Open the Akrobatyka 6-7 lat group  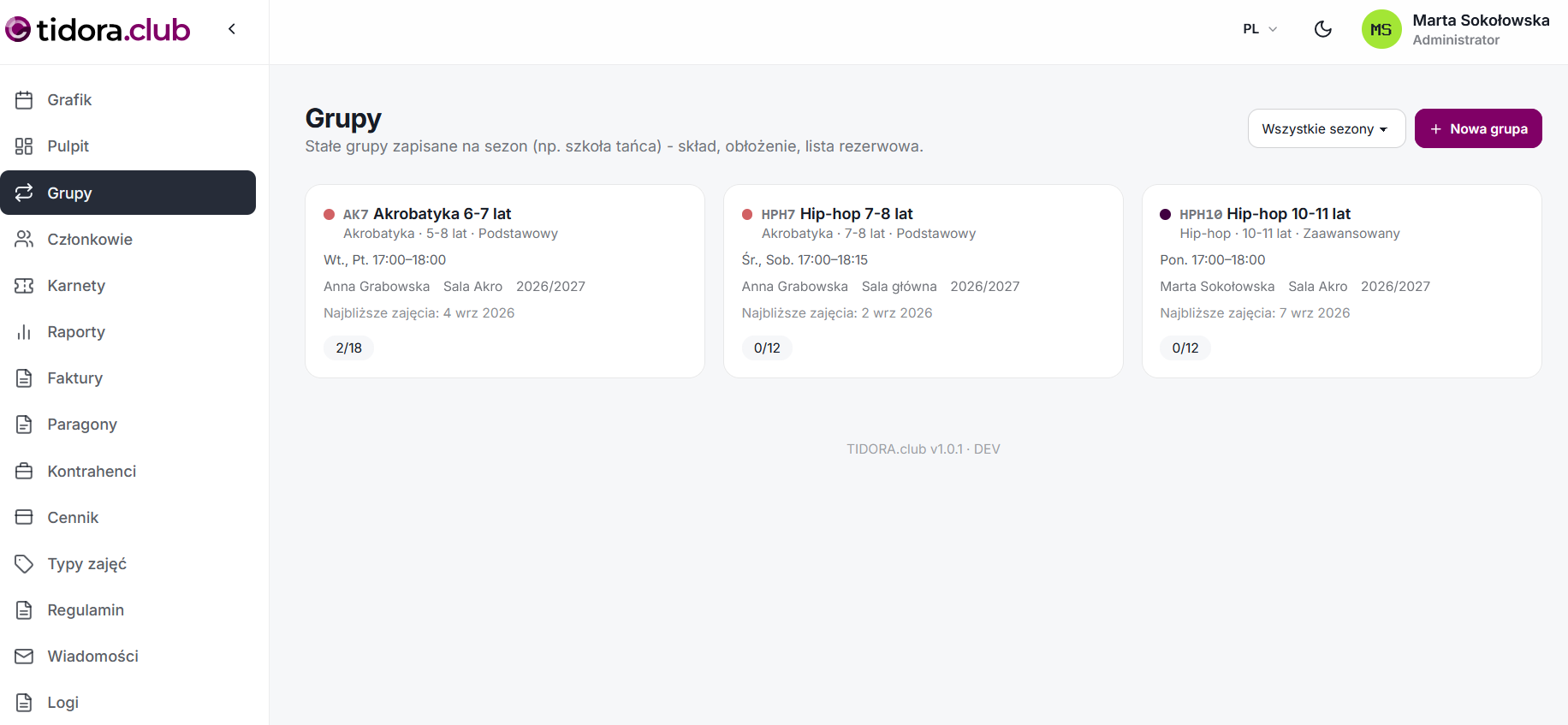pos(505,282)
